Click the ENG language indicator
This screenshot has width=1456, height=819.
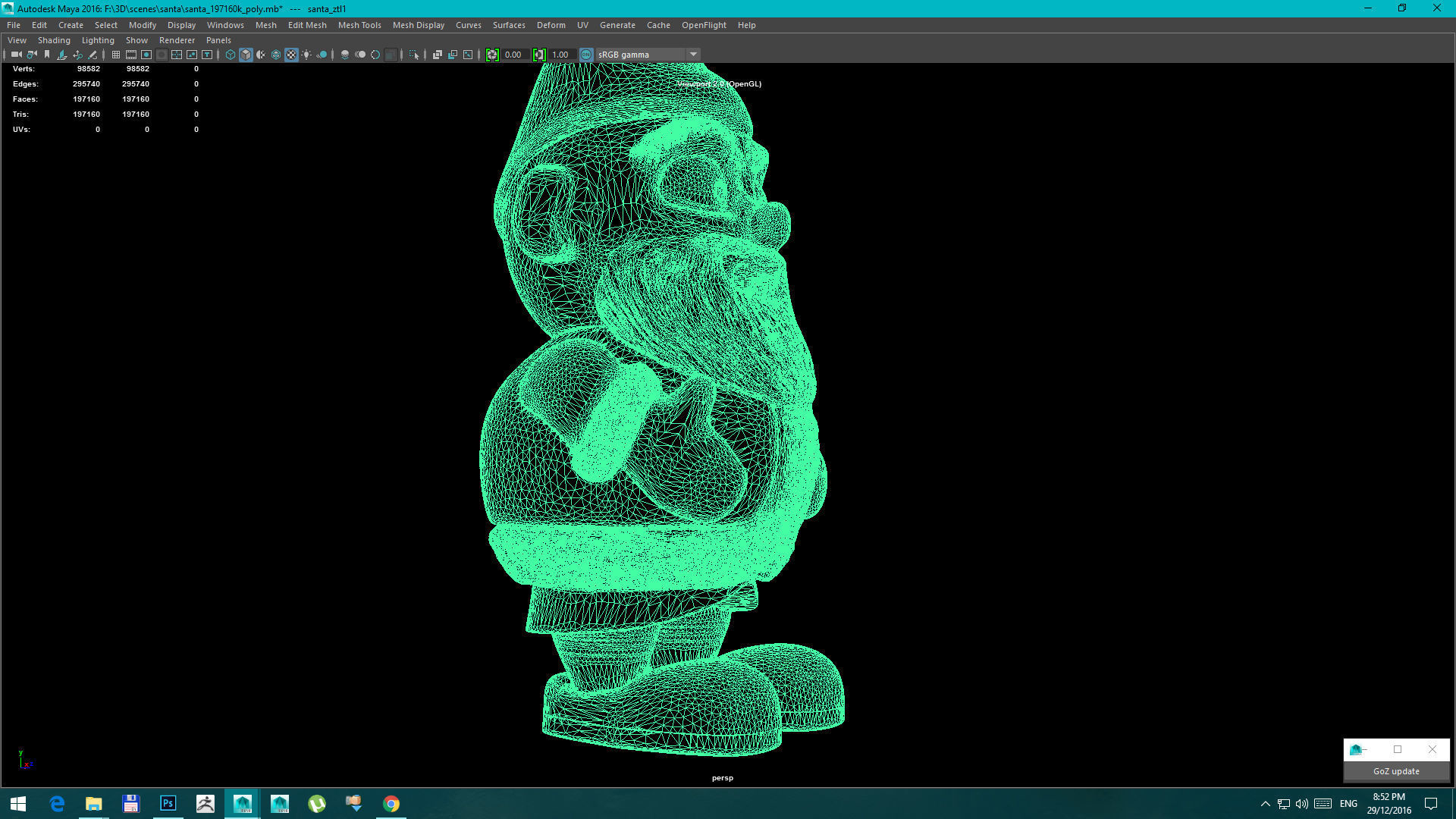click(1348, 804)
